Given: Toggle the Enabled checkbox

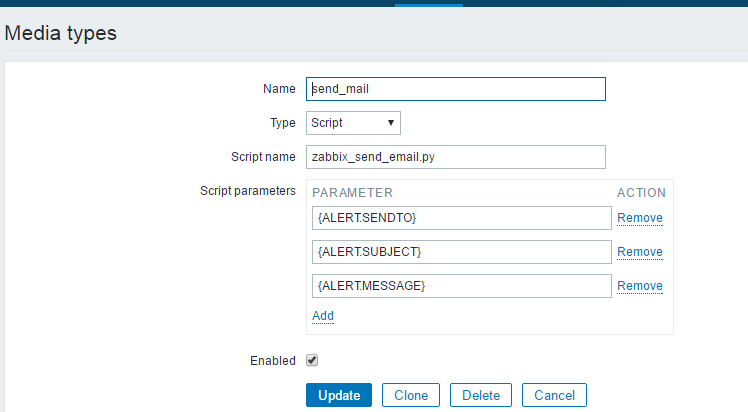Looking at the screenshot, I should coord(312,361).
